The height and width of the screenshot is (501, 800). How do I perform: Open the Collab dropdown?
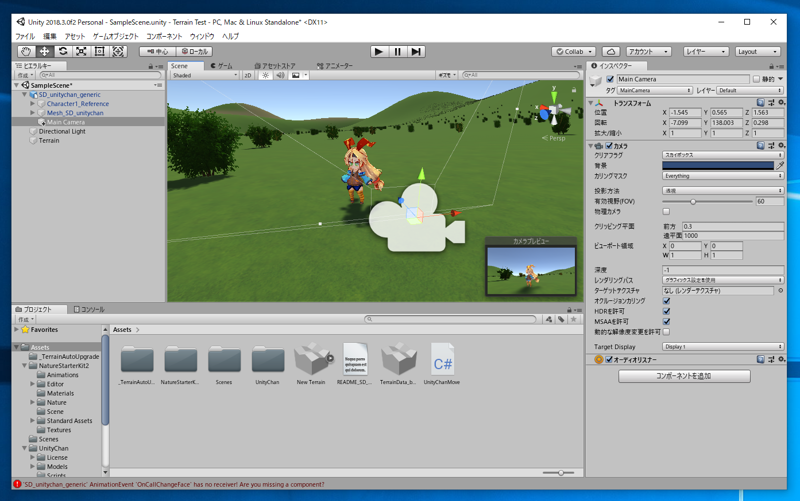573,52
